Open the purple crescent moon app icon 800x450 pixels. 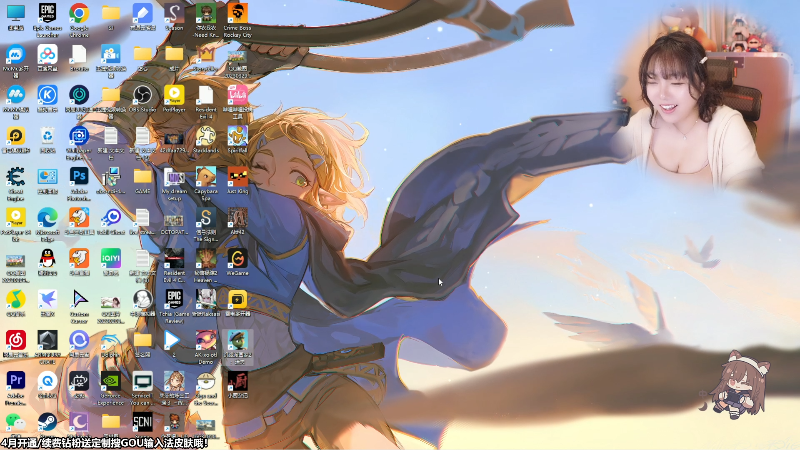(79, 422)
